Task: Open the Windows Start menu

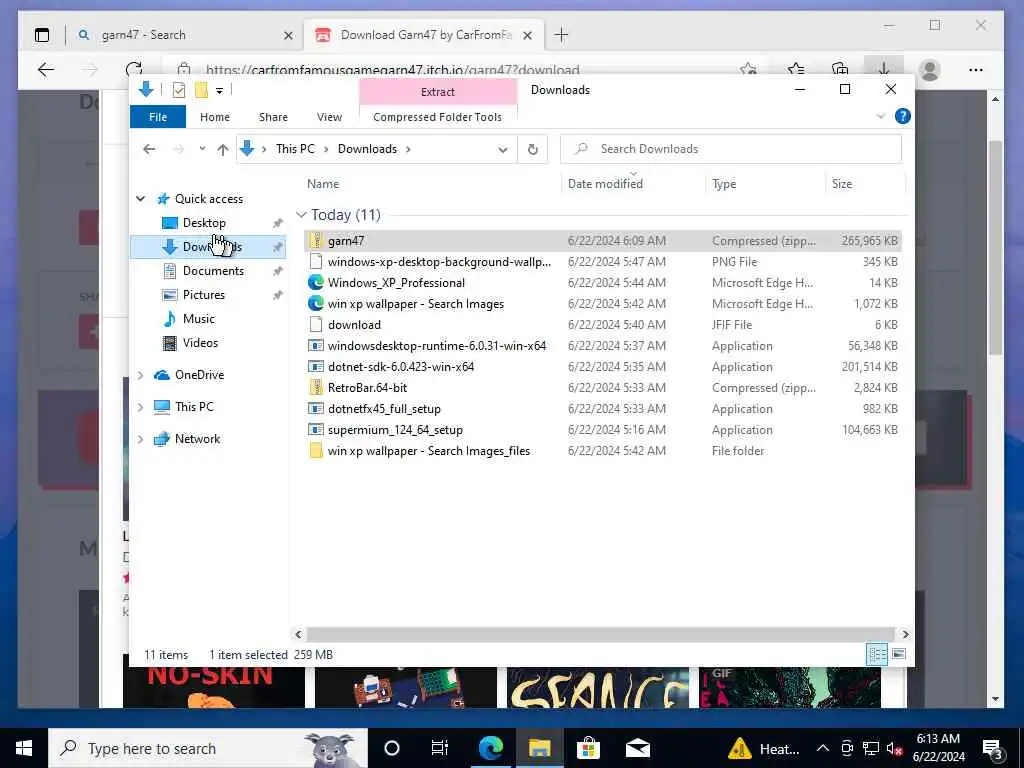Action: coord(24,748)
